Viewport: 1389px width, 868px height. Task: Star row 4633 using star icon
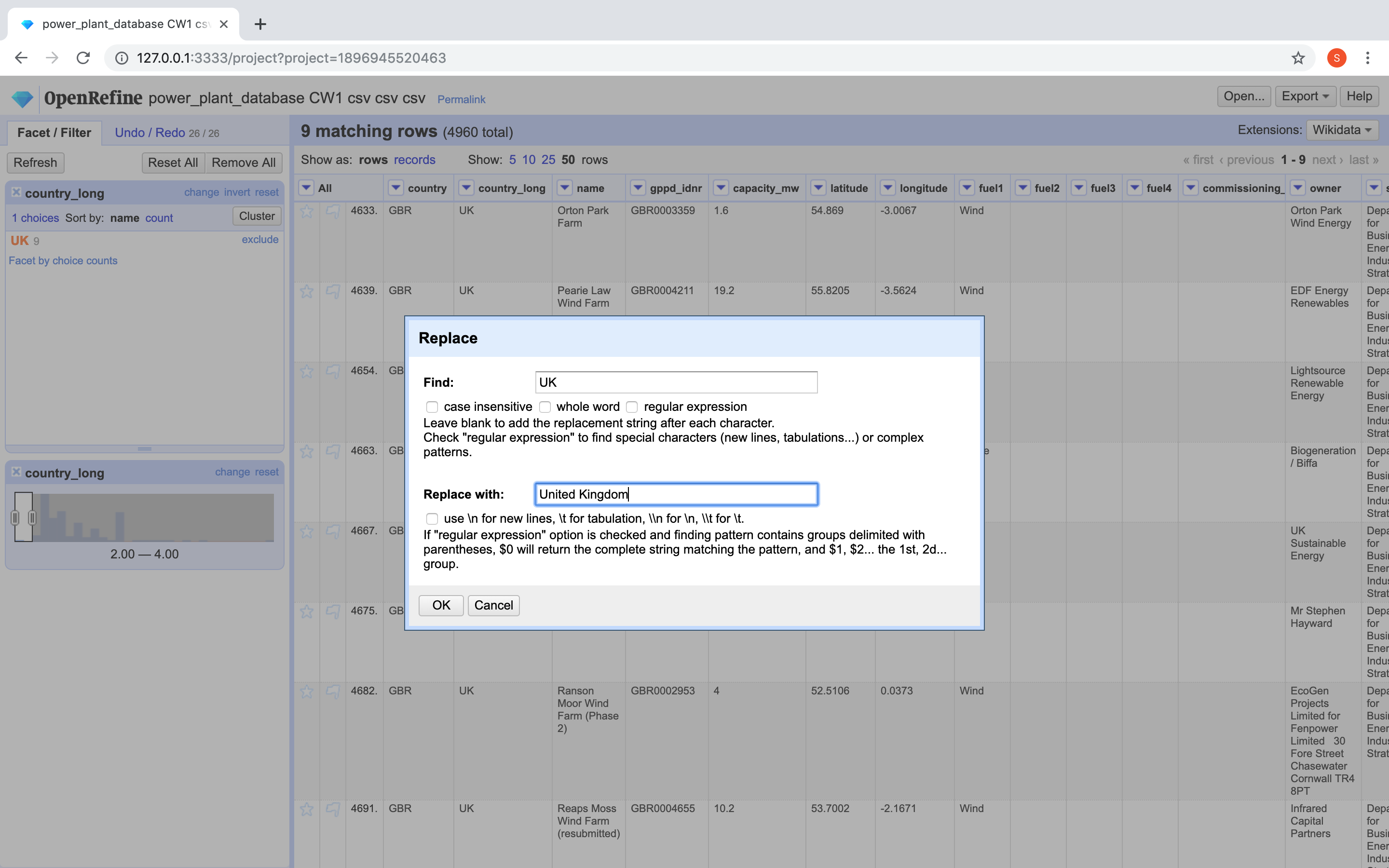point(307,211)
